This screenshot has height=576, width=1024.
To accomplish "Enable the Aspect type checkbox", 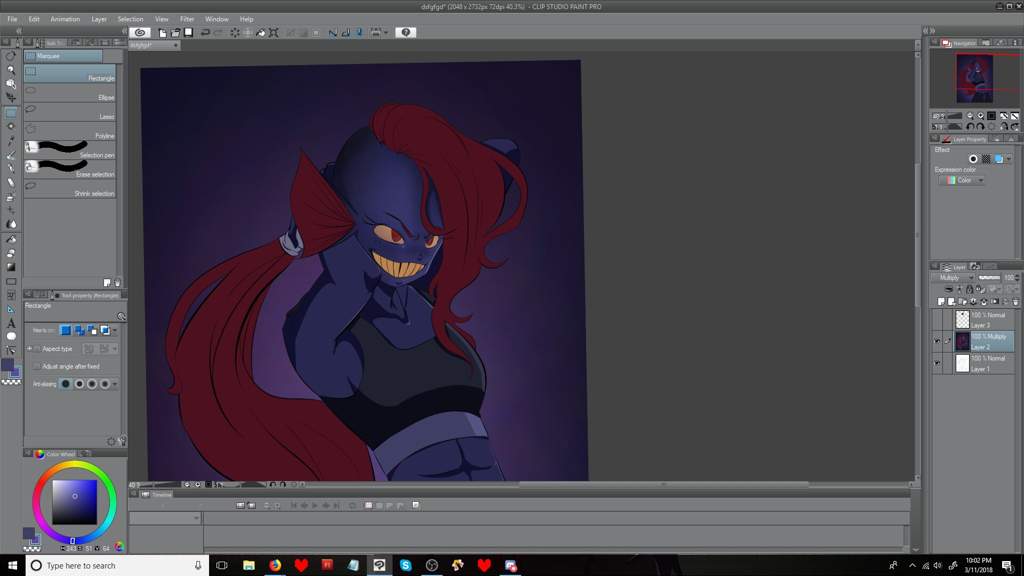I will point(37,349).
